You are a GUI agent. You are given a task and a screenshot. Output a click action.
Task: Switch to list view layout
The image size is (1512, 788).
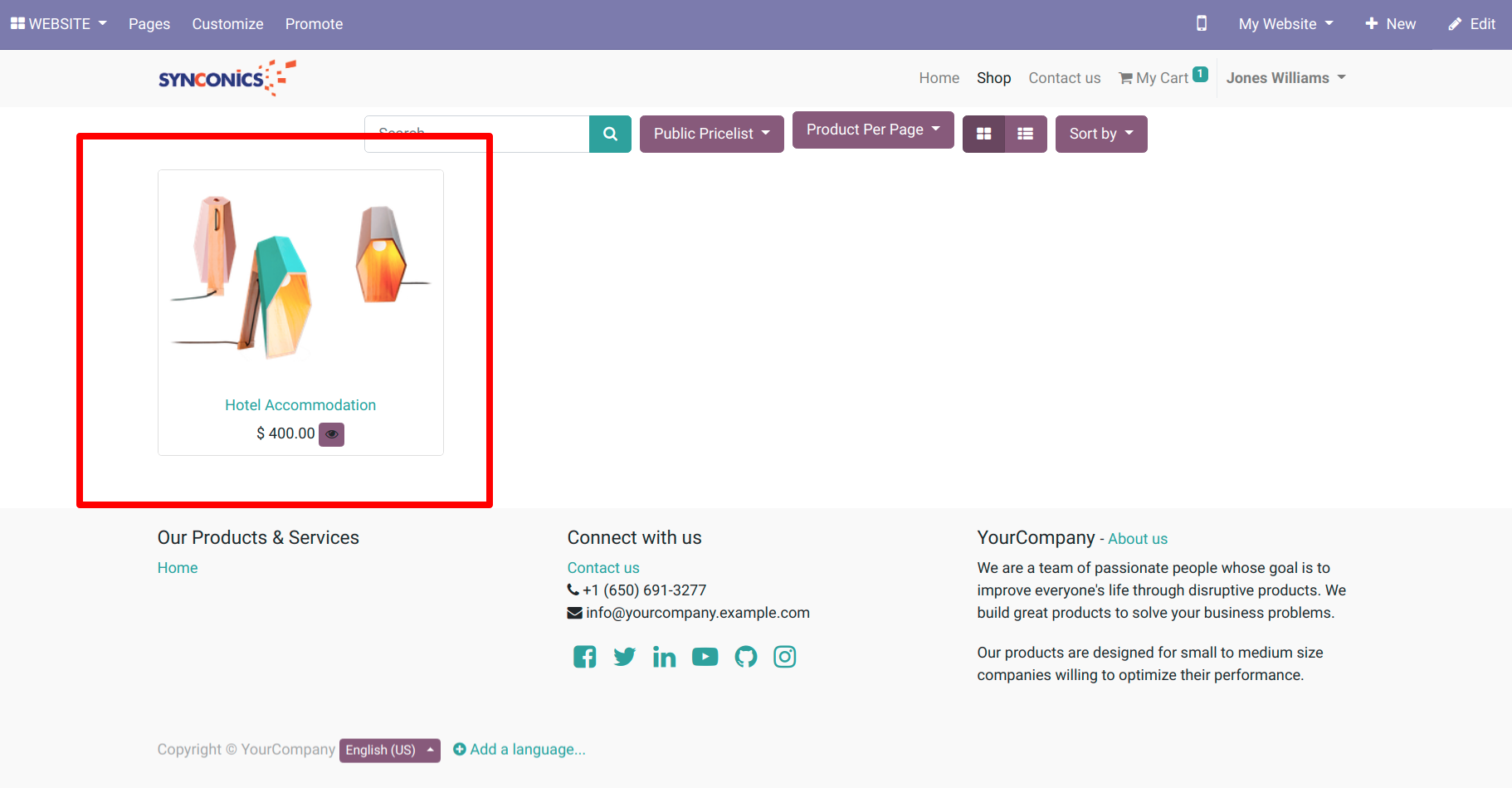point(1026,134)
